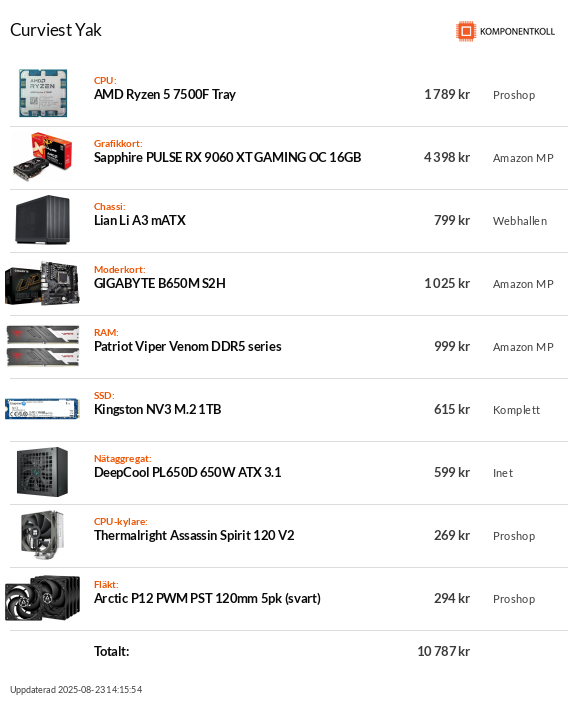Click the Kingston NV3 SSD image
Image resolution: width=577 pixels, height=703 pixels.
(42, 409)
